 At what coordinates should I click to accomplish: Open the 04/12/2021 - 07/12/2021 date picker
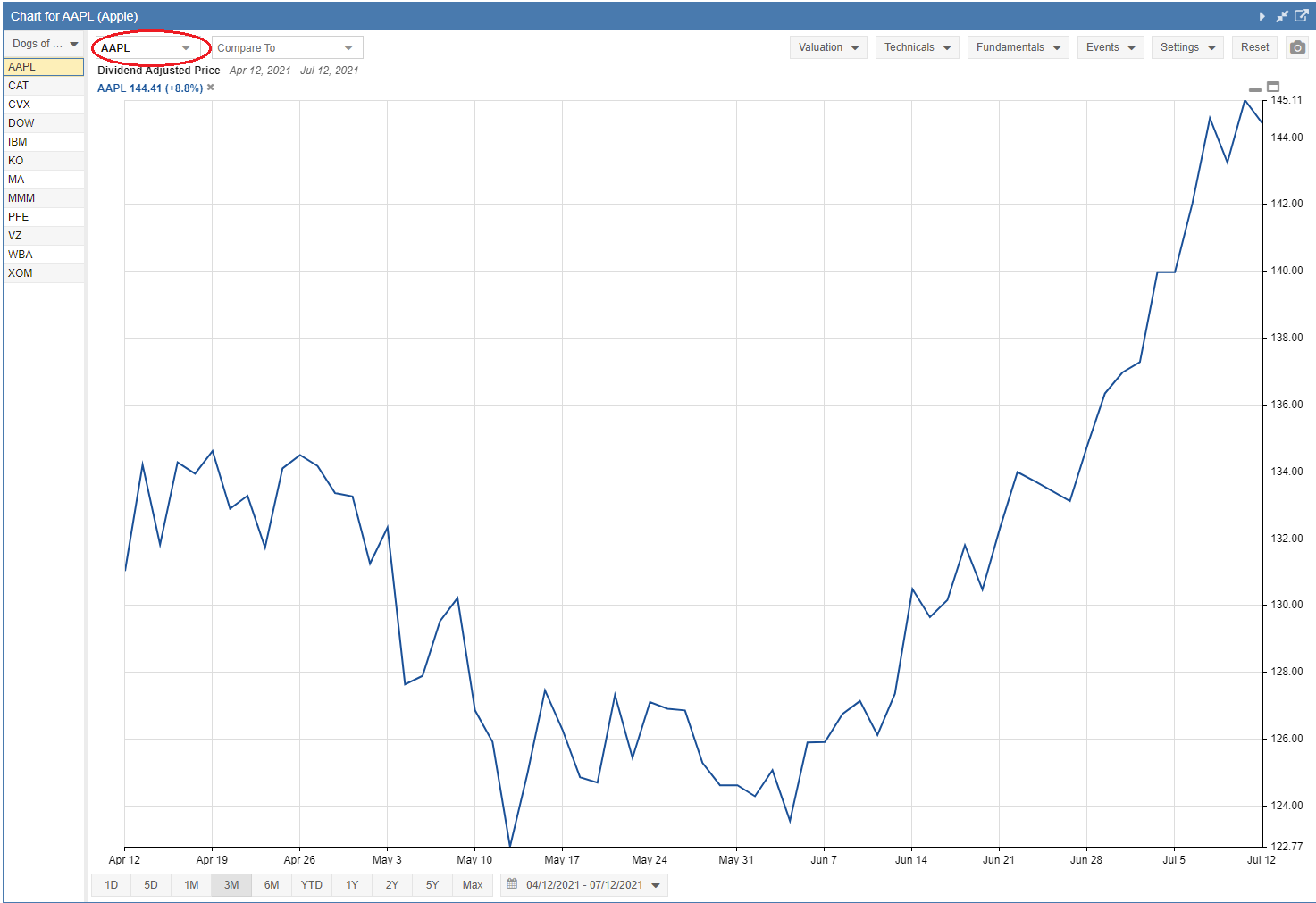click(x=584, y=885)
